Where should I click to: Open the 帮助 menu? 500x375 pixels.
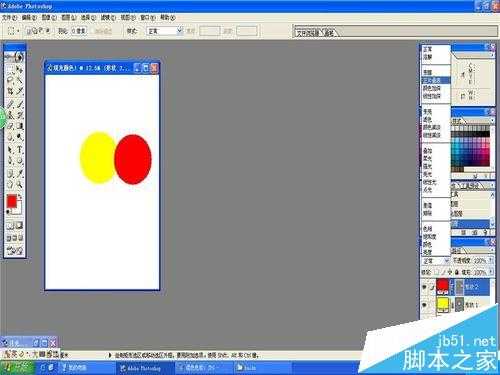168,17
